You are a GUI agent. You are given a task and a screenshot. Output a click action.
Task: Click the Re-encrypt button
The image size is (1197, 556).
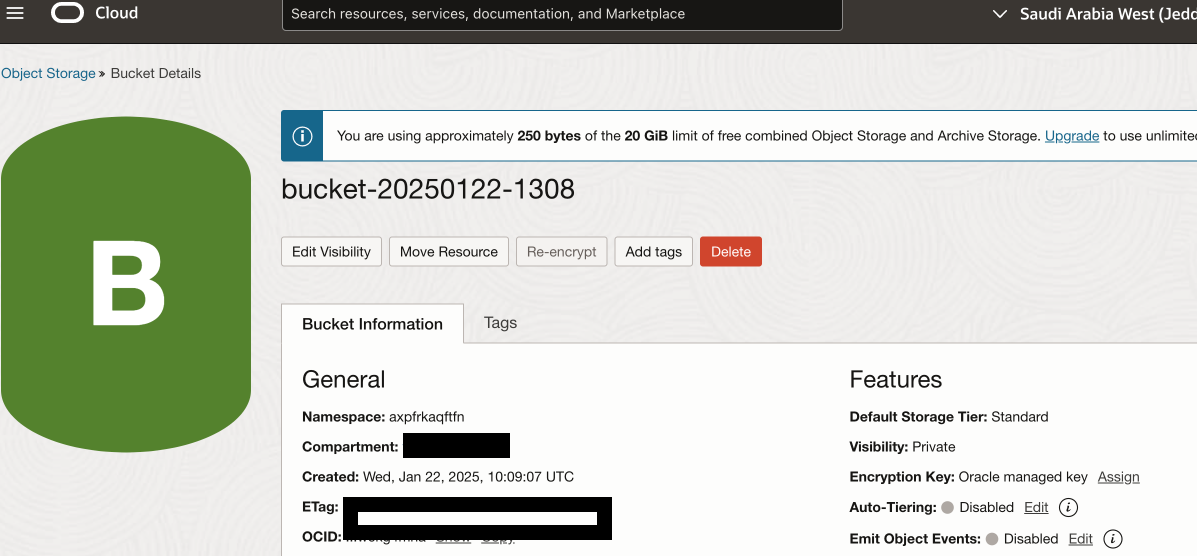(562, 252)
